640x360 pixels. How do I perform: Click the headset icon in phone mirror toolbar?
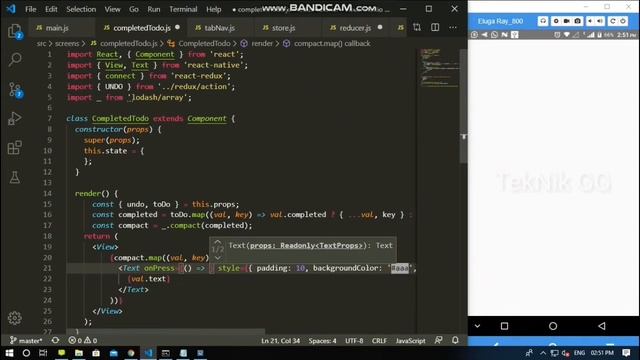543,21
